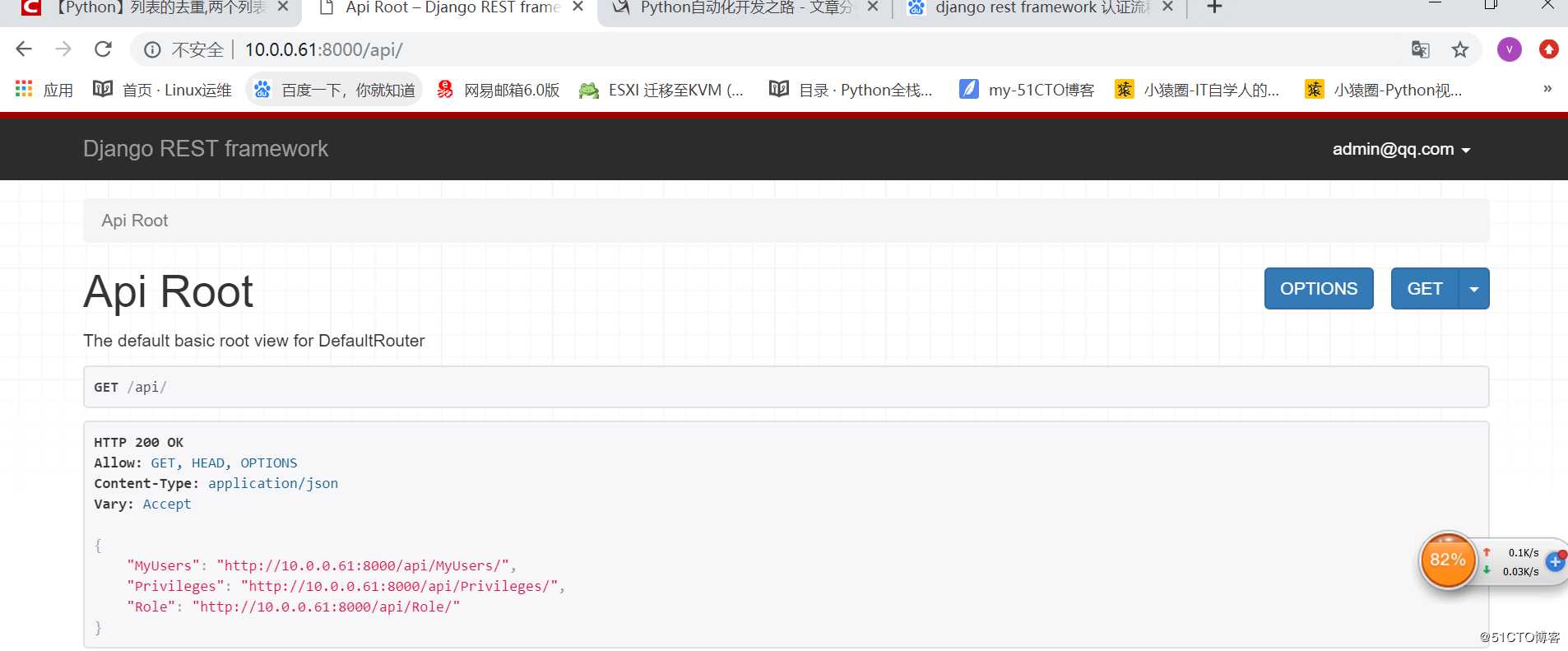This screenshot has height=651, width=1568.
Task: Click the browser forward arrow
Action: pos(63,49)
